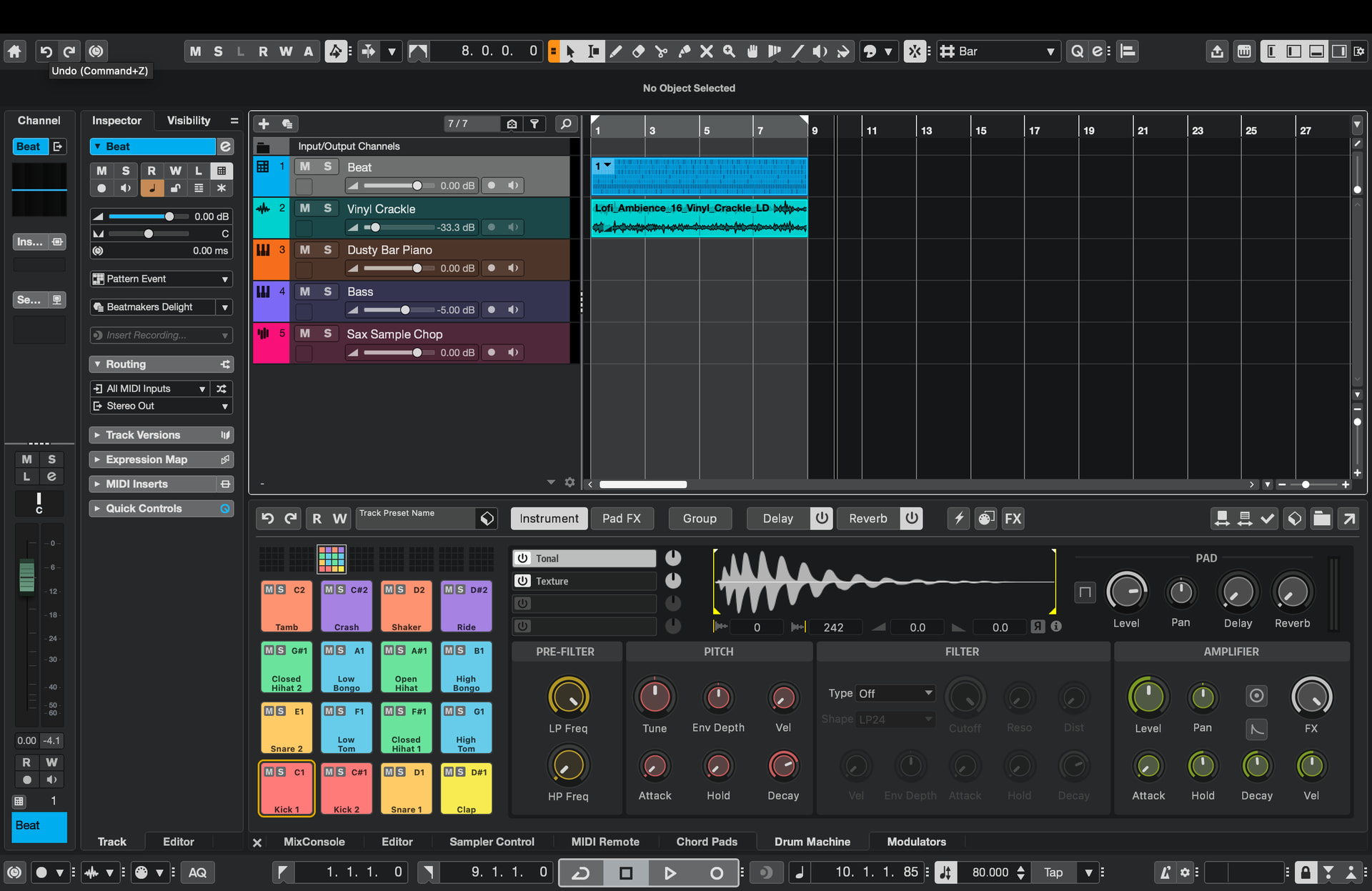Open the Beatmakers Delight preset dropdown
1372x891 pixels.
225,307
